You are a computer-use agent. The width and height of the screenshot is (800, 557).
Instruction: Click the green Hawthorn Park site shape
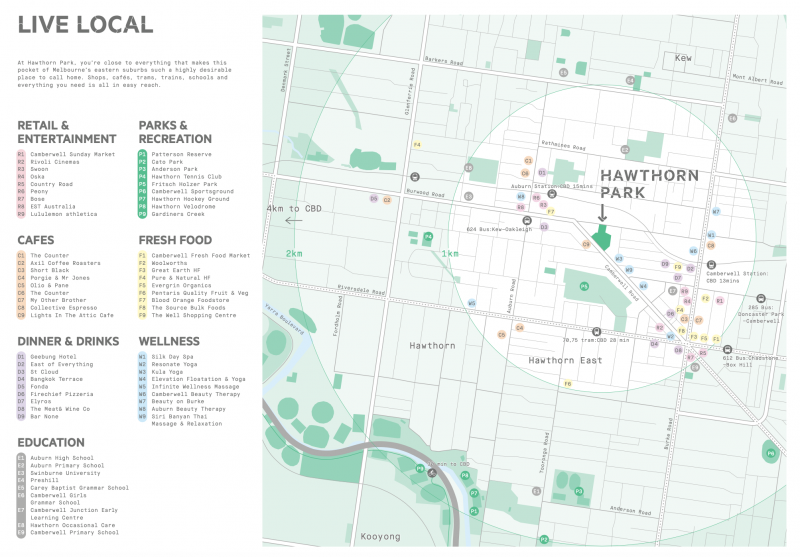coord(602,238)
